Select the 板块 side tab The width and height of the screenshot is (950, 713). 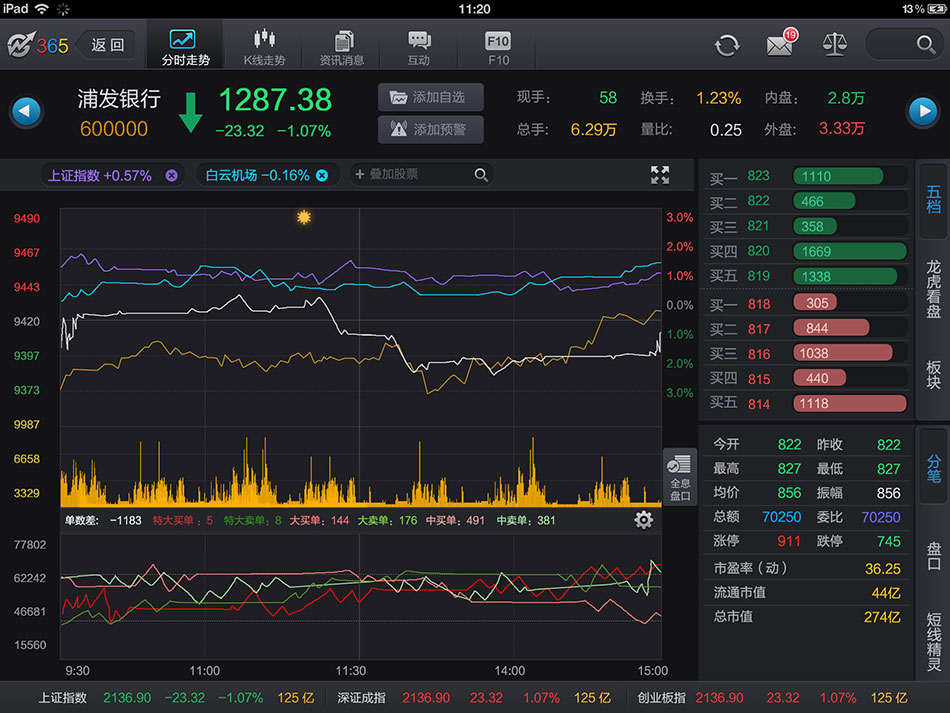tap(933, 374)
